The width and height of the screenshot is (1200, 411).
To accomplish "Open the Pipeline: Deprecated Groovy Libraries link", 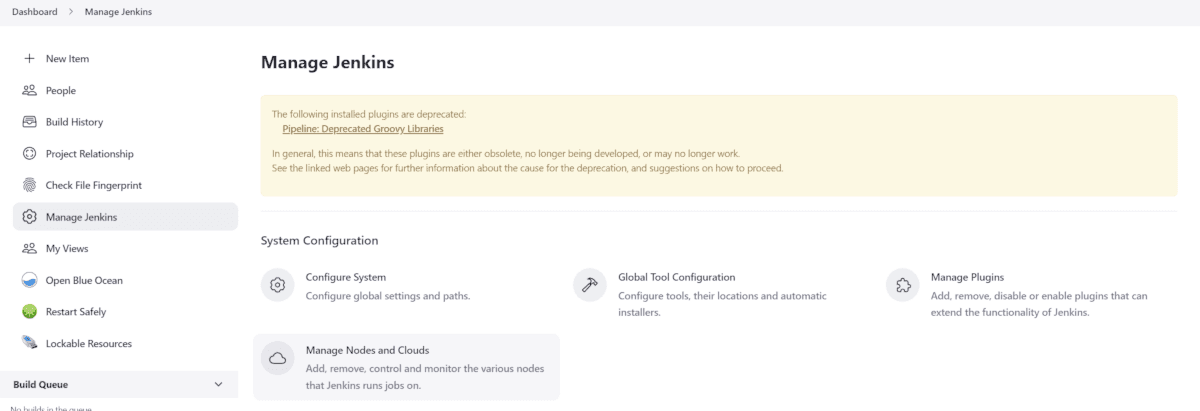I will pos(362,129).
